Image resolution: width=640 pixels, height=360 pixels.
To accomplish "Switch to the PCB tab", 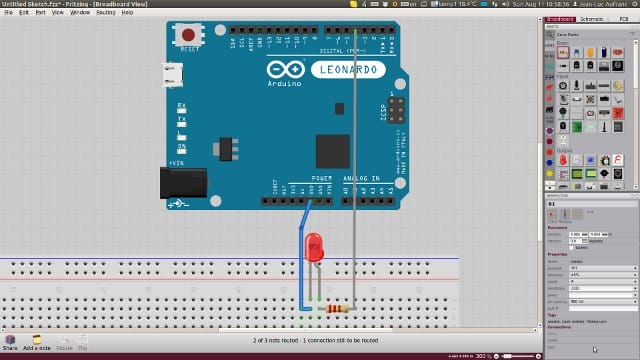I will tap(623, 19).
